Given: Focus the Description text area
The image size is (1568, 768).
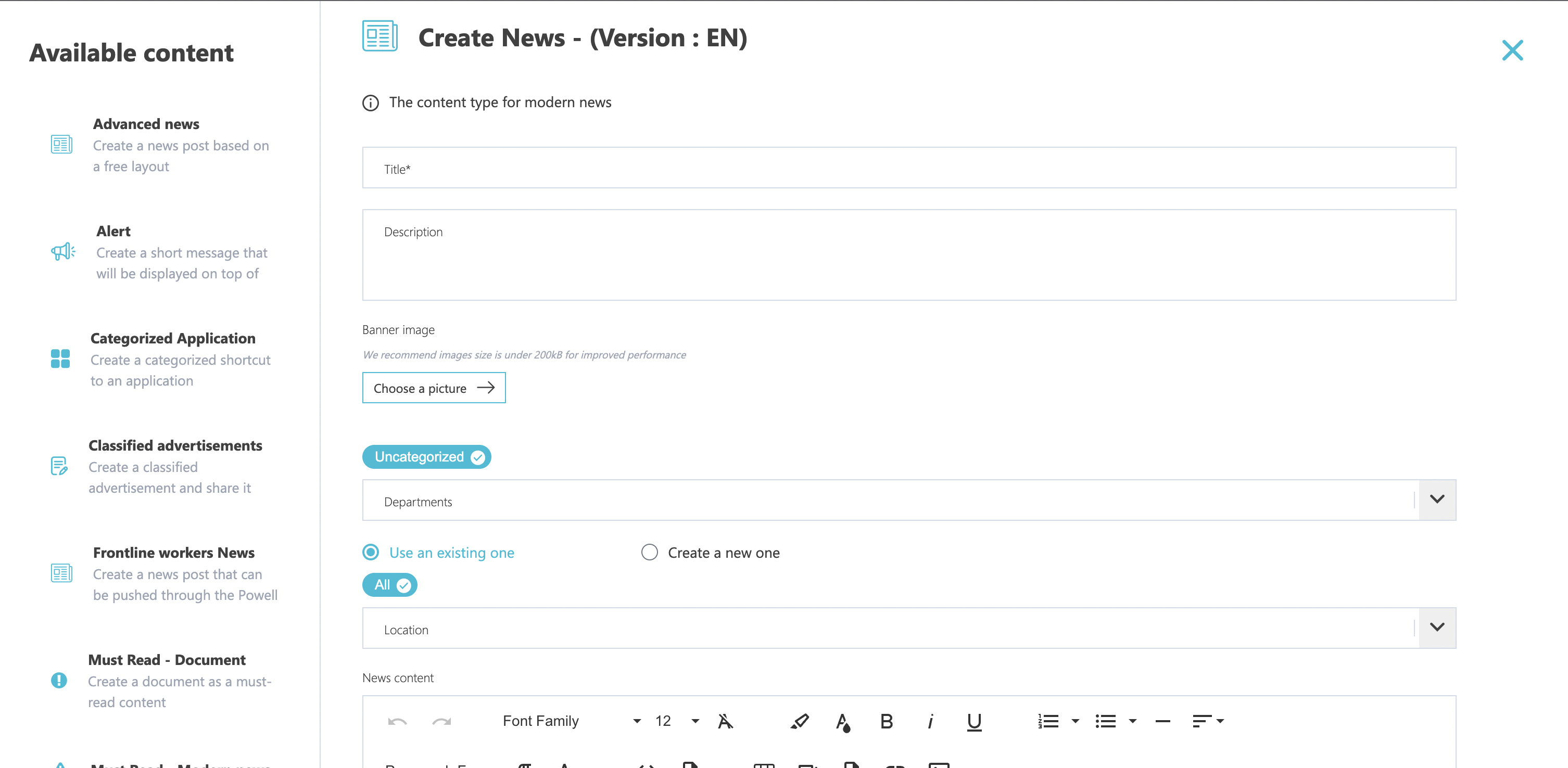Looking at the screenshot, I should tap(909, 255).
